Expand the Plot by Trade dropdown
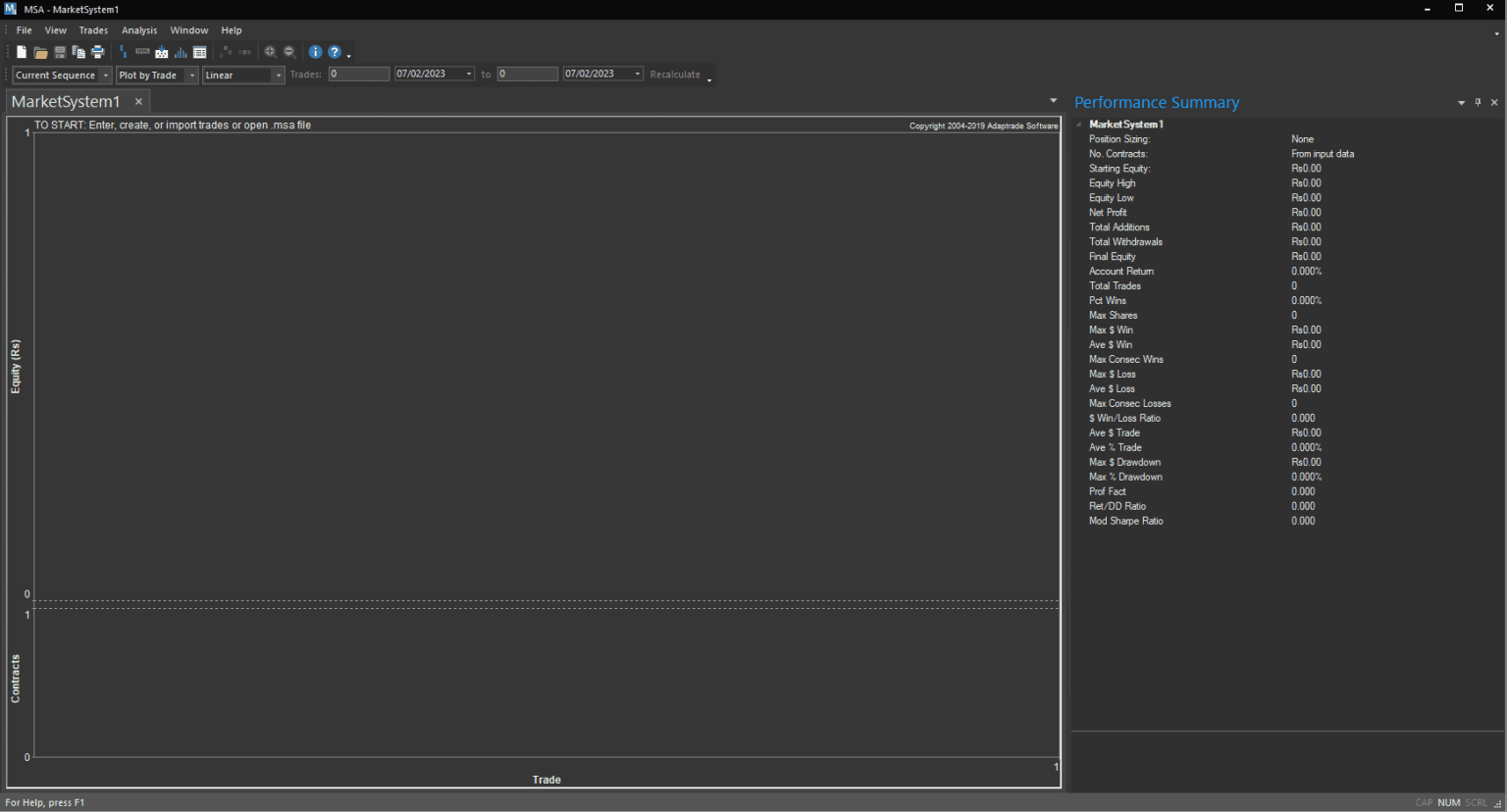Screen dimensions: 1507x812 point(157,76)
